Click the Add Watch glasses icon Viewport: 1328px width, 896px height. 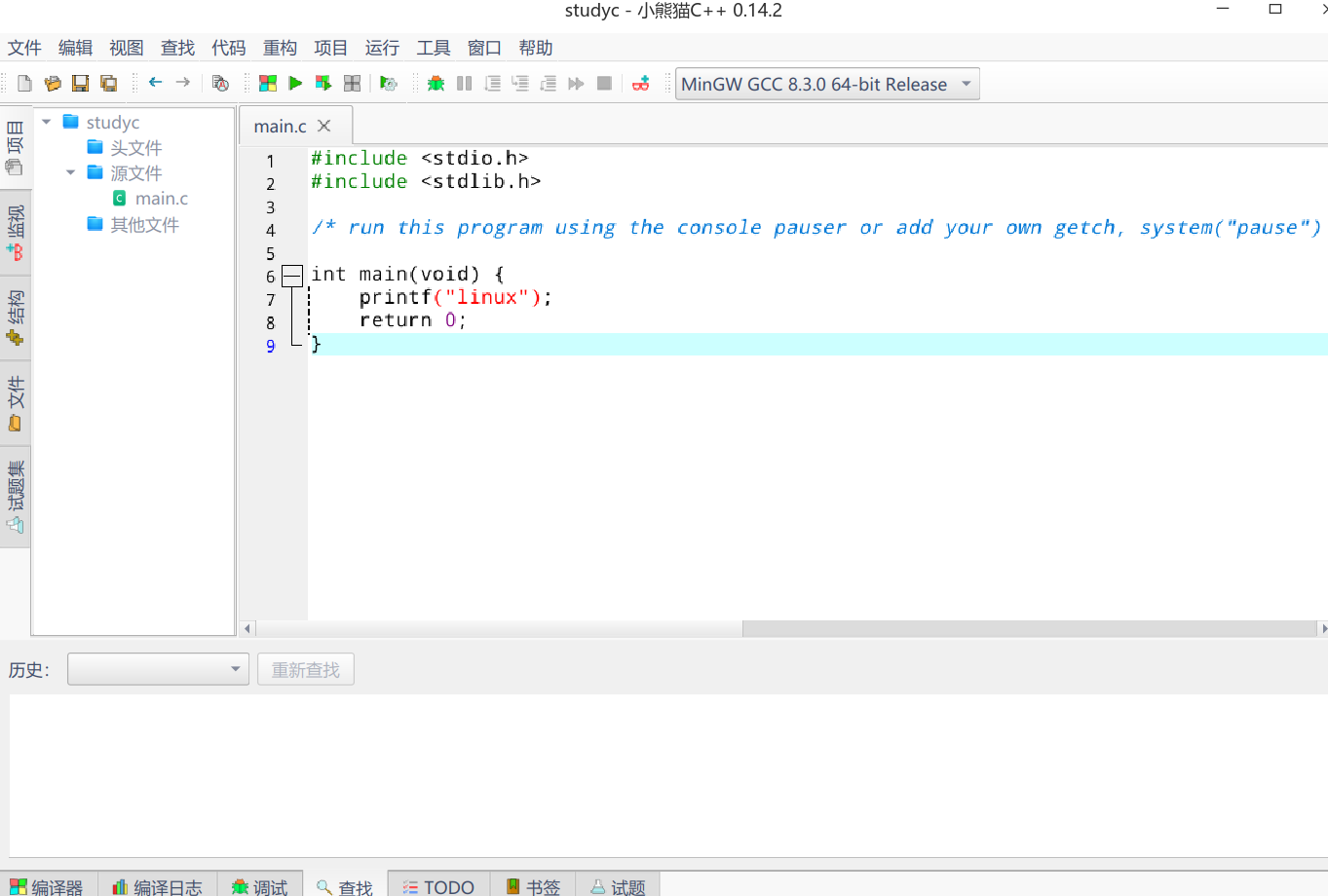tap(640, 84)
